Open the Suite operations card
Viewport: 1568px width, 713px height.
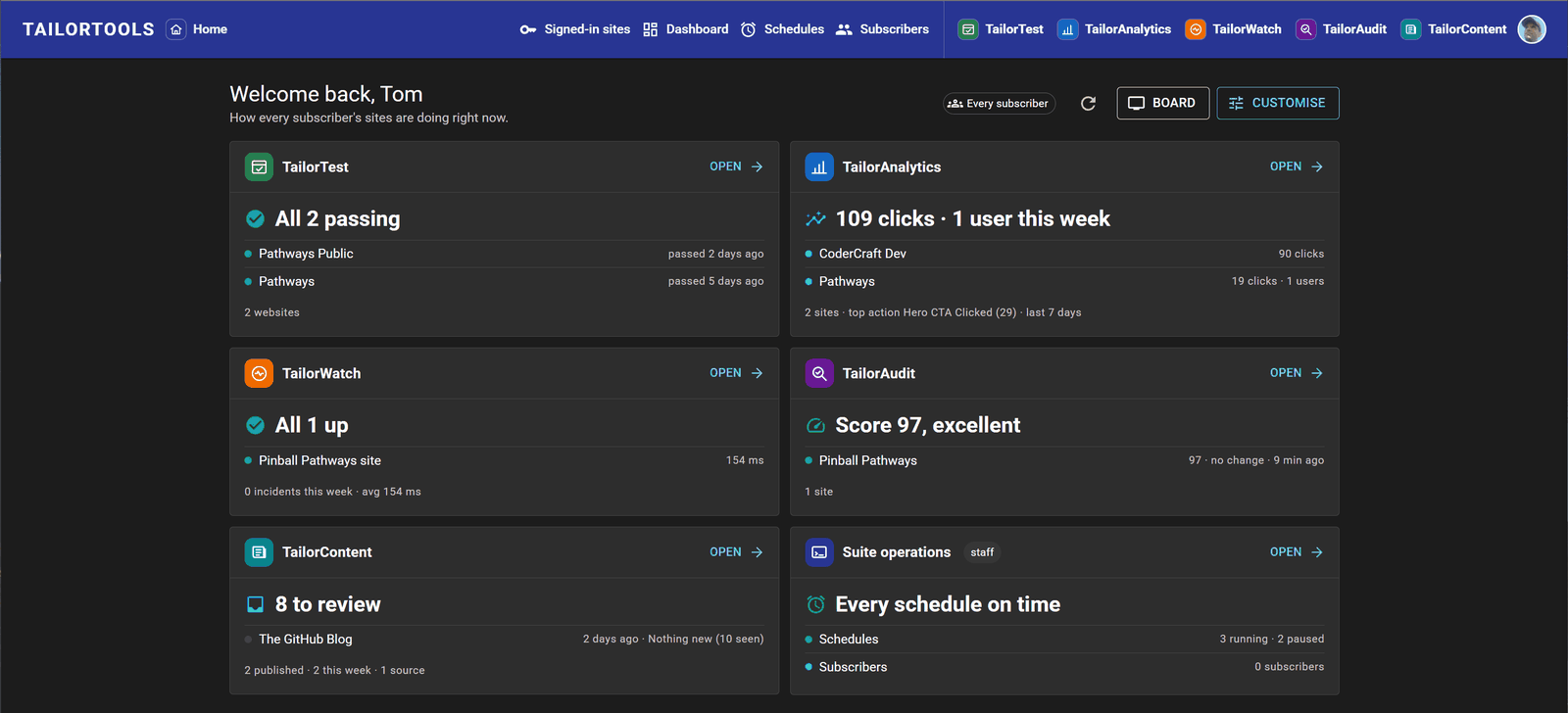point(1296,552)
